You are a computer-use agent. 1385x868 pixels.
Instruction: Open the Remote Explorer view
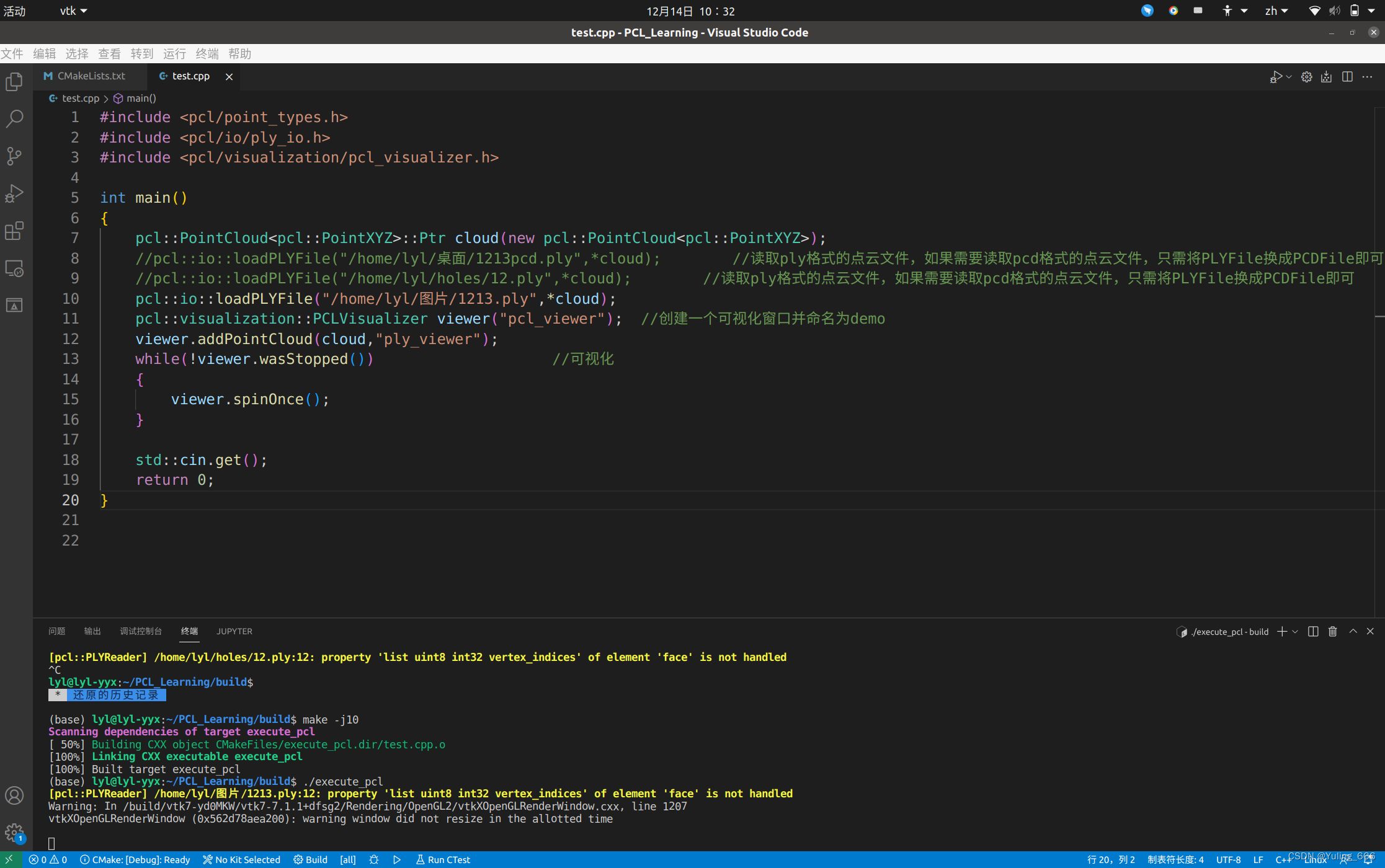pyautogui.click(x=14, y=268)
